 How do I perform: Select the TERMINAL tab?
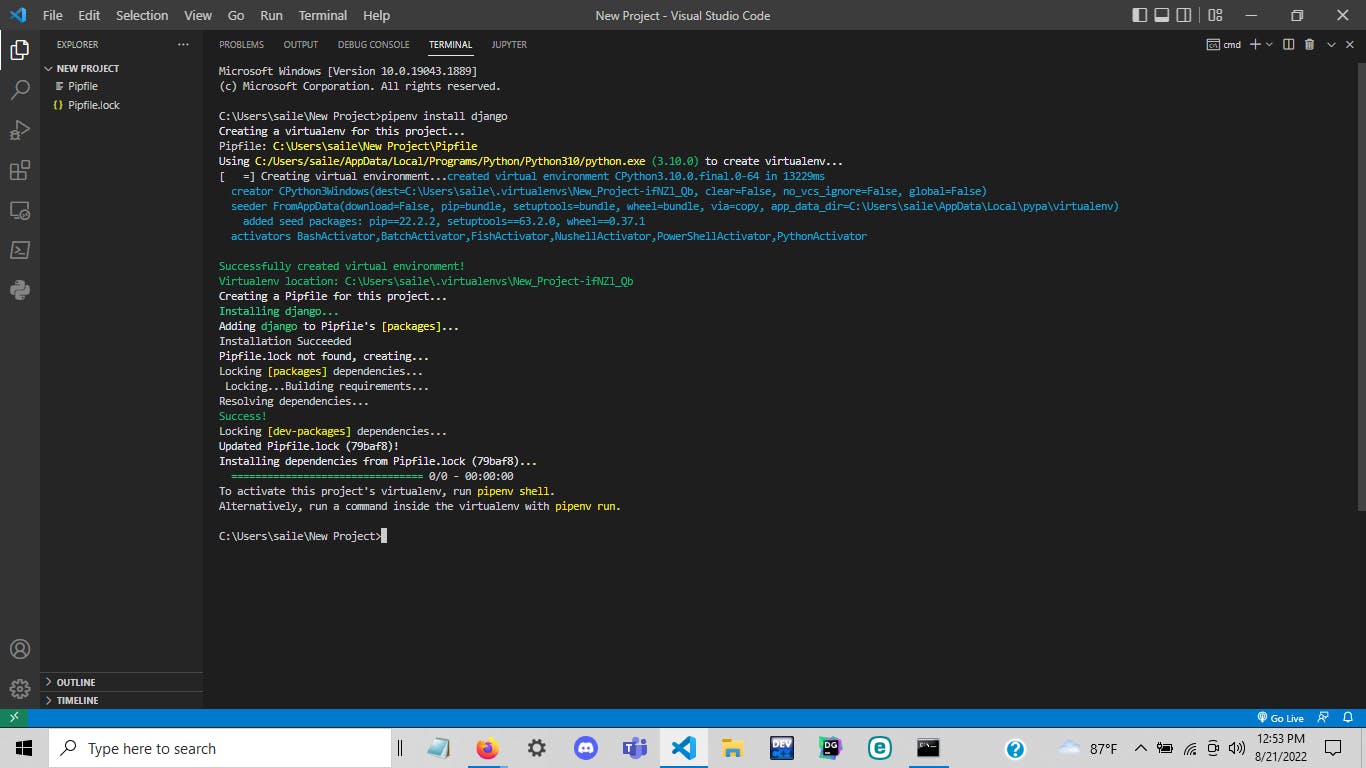(450, 45)
